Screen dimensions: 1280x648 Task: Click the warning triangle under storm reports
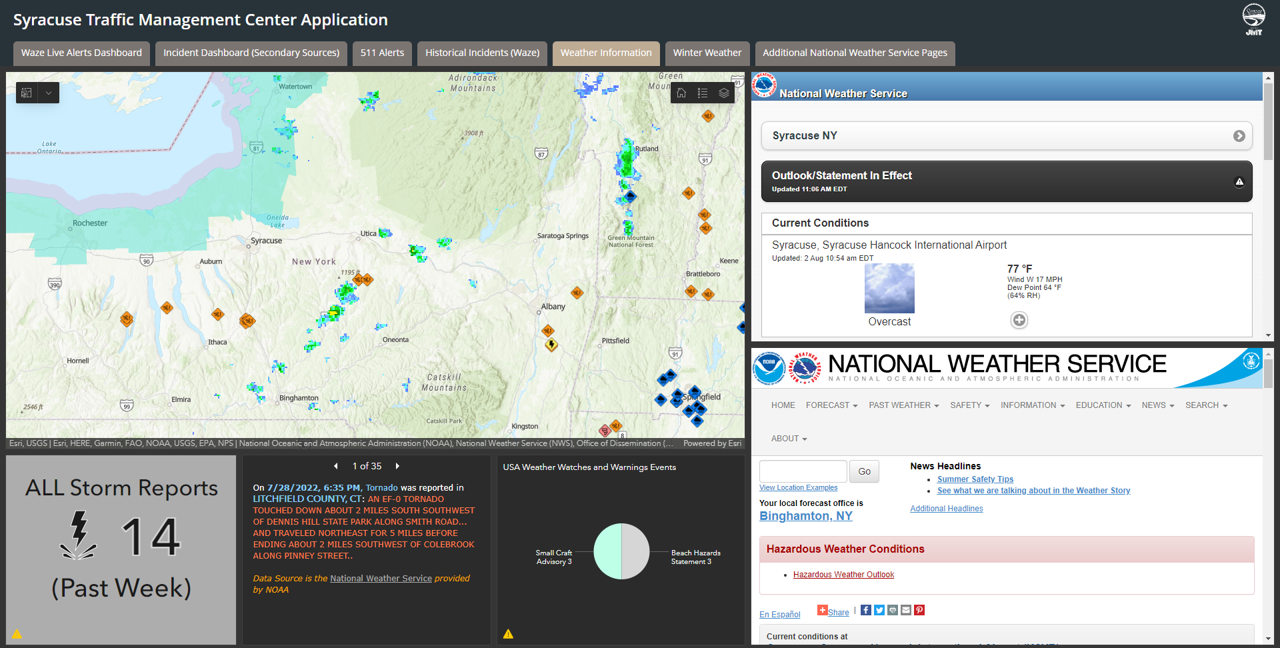[x=17, y=634]
